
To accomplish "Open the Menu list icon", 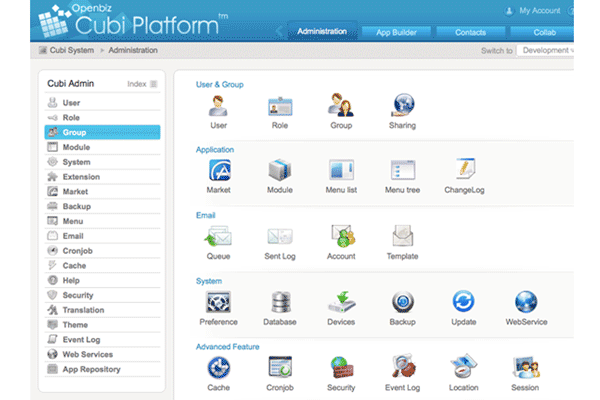I will 341,170.
